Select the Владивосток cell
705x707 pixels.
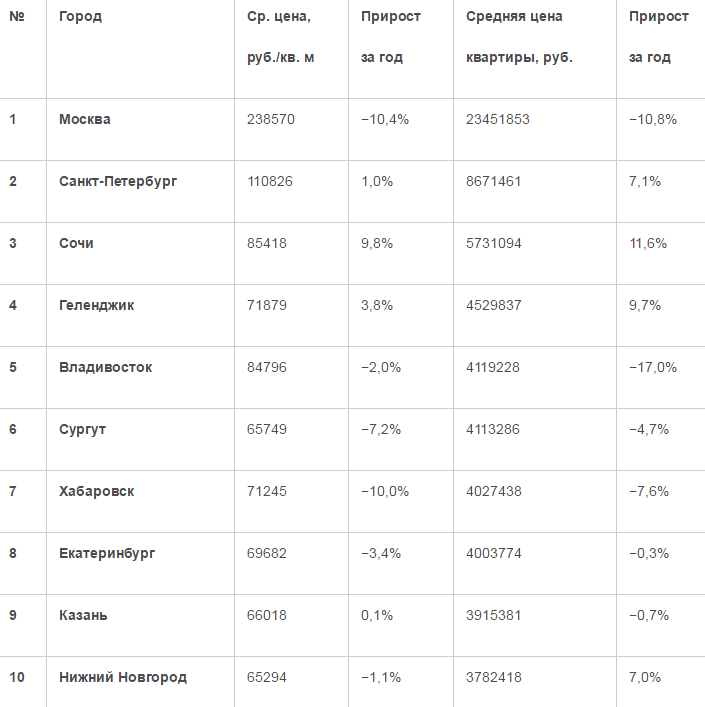coord(105,367)
